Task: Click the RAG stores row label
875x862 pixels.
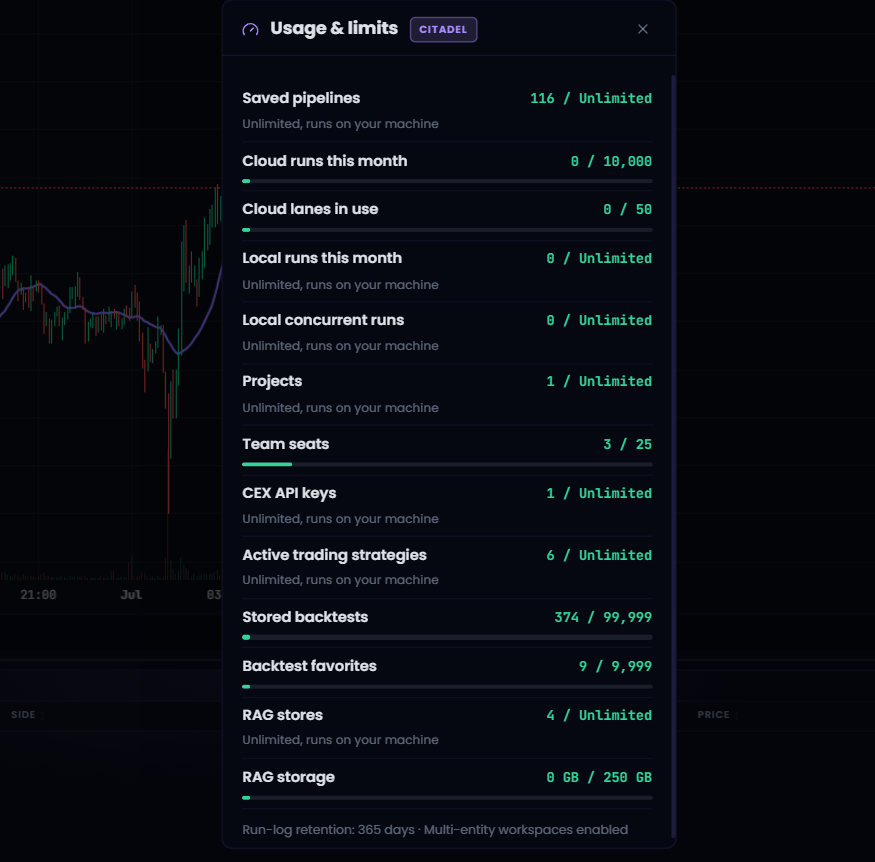Action: [282, 715]
